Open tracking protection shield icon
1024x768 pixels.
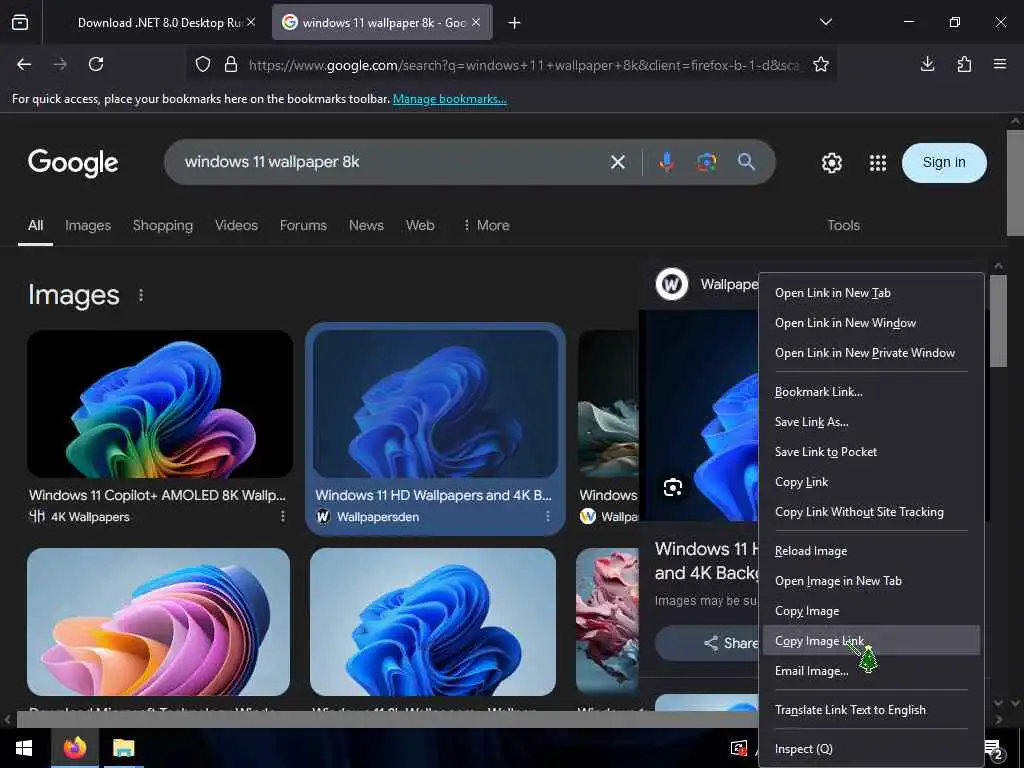point(203,64)
